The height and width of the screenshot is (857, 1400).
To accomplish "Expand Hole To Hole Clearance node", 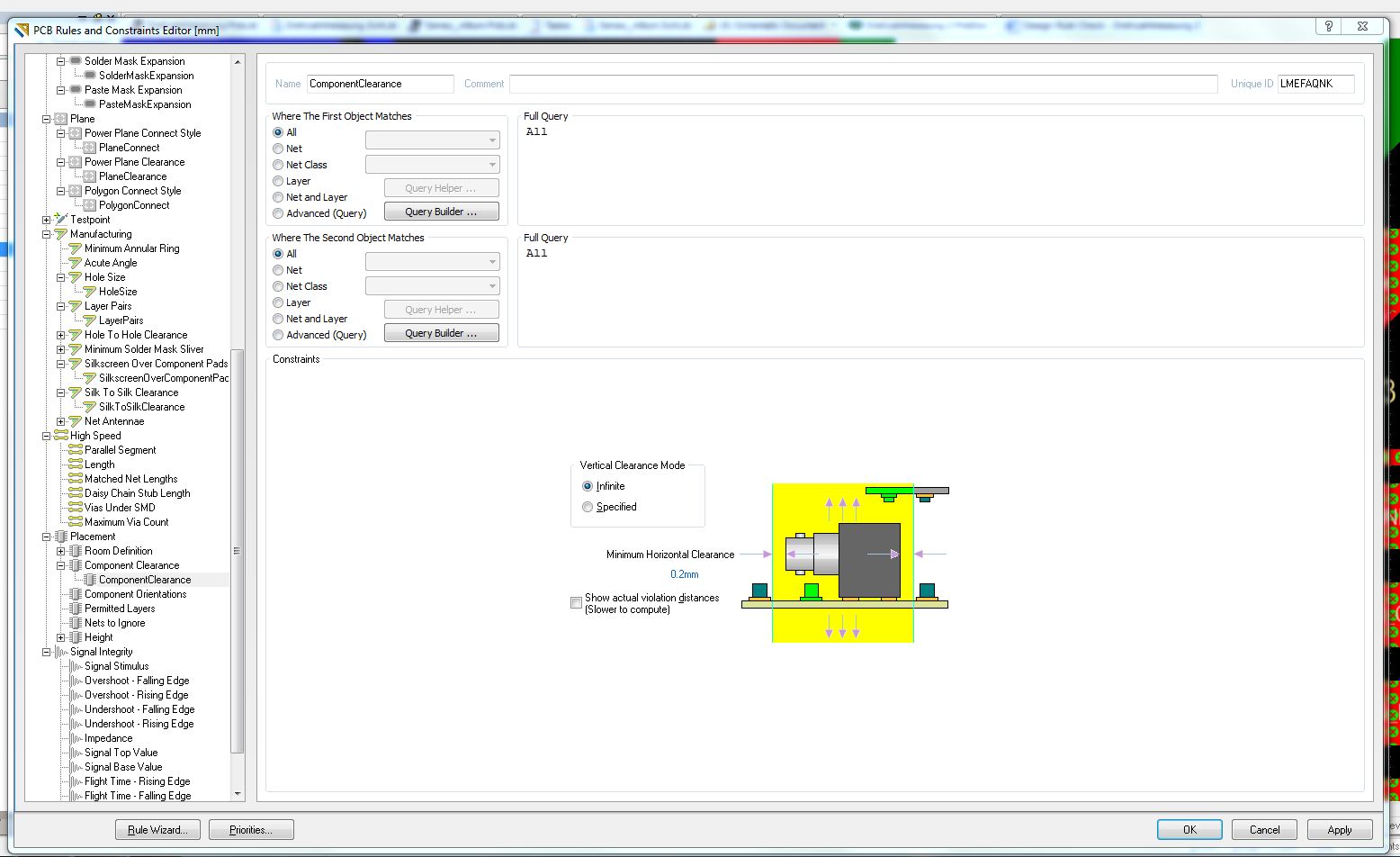I will pyautogui.click(x=61, y=335).
